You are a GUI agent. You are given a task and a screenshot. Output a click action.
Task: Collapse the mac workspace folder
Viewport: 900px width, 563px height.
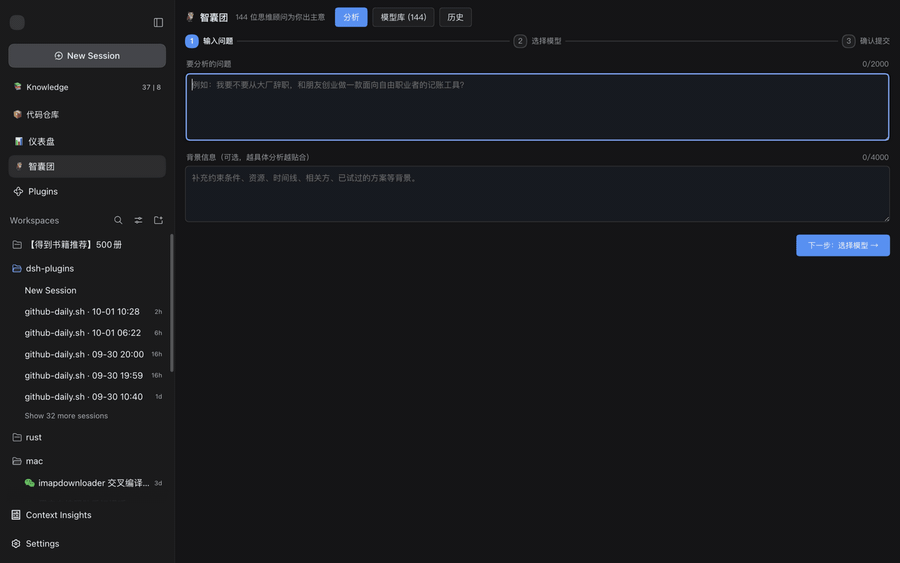coord(87,461)
